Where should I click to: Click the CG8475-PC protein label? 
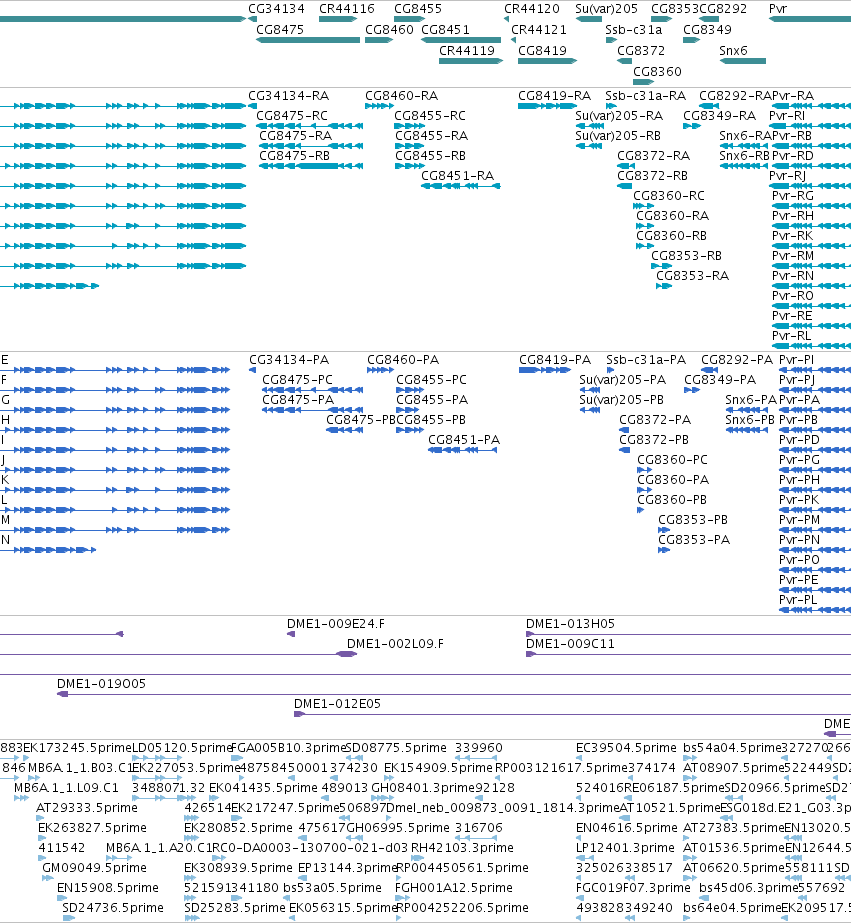pyautogui.click(x=297, y=380)
